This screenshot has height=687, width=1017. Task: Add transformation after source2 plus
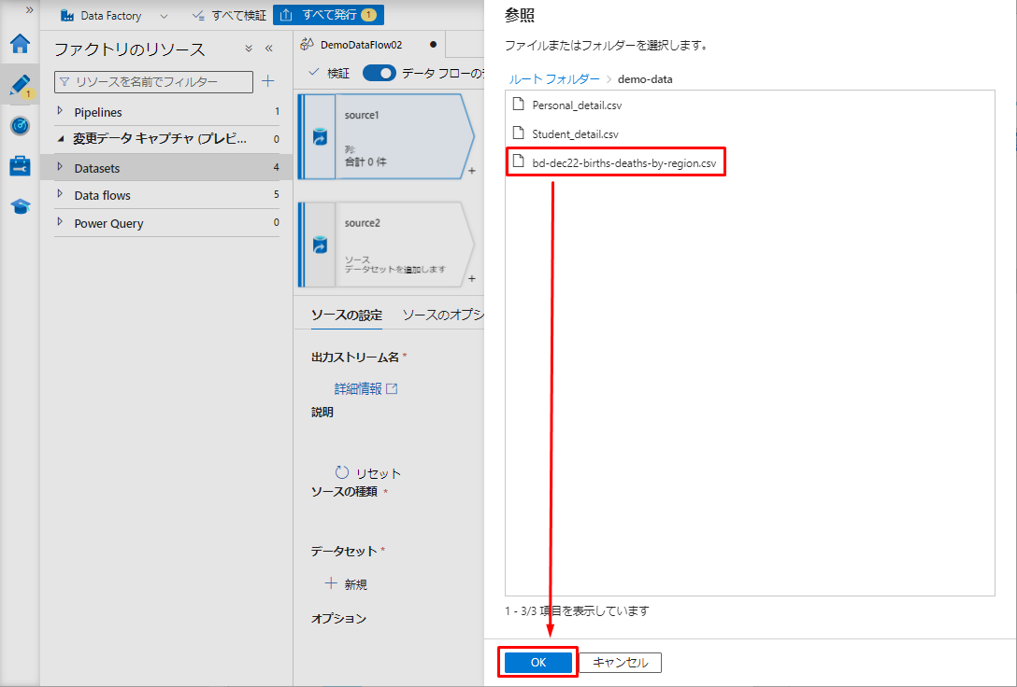(x=472, y=278)
